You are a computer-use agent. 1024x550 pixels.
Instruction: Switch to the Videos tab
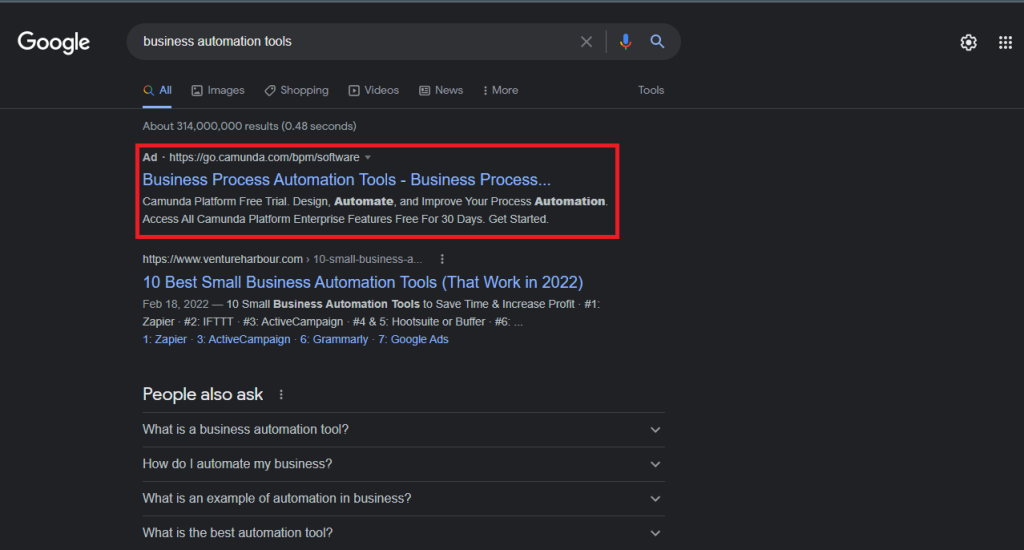(374, 91)
